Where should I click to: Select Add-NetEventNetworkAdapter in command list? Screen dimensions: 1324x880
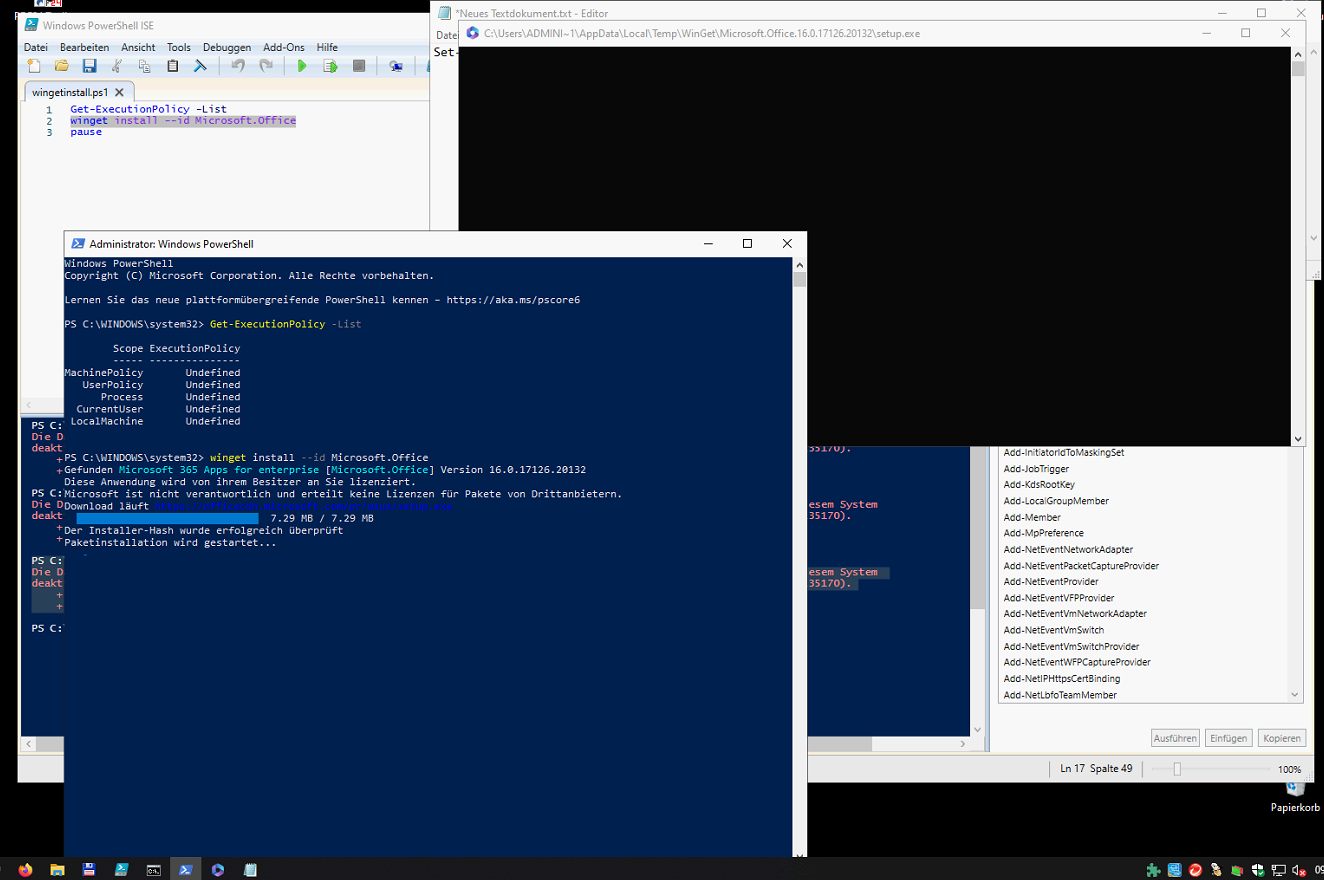click(1068, 549)
